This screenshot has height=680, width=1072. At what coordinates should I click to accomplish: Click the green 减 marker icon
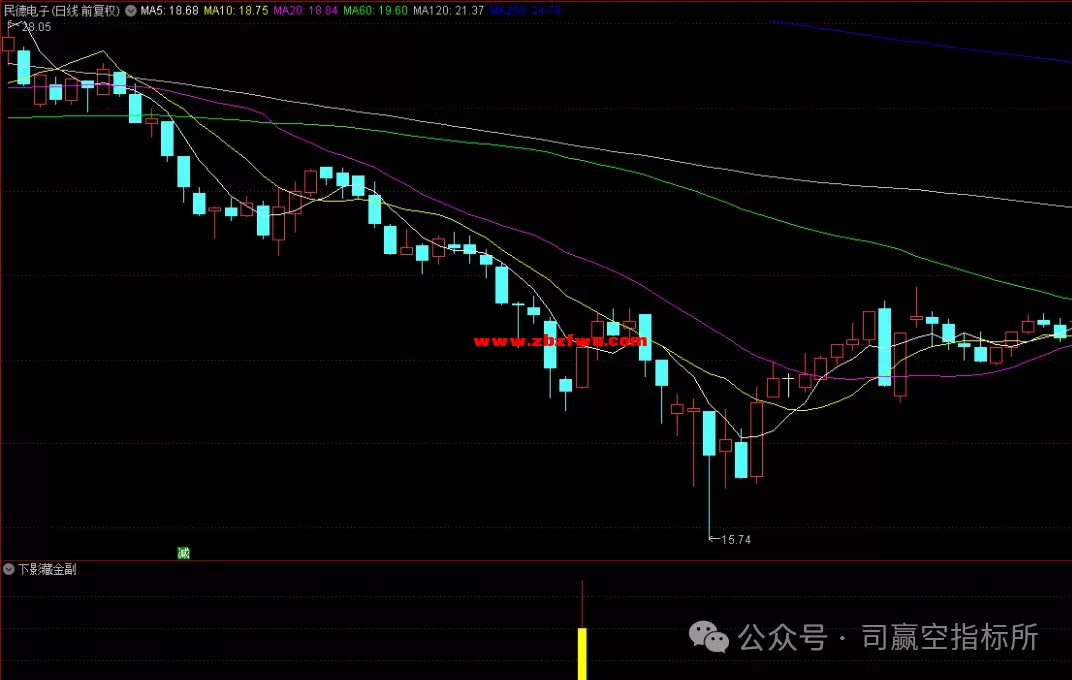click(x=183, y=553)
